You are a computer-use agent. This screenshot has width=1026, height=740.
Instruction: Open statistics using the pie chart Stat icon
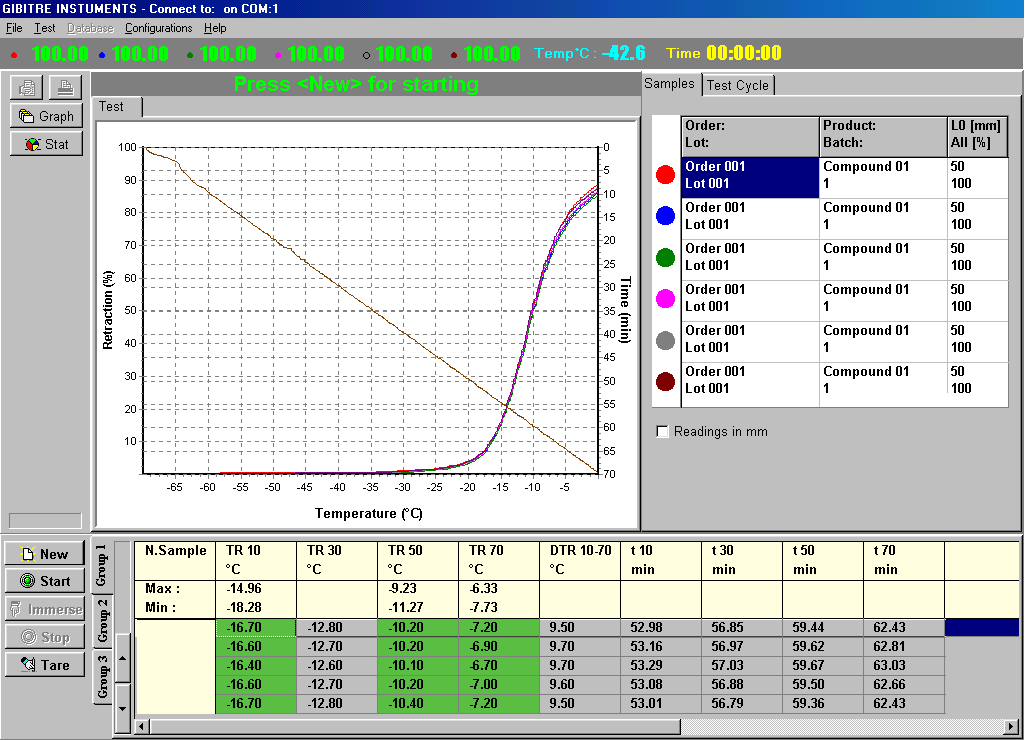45,144
